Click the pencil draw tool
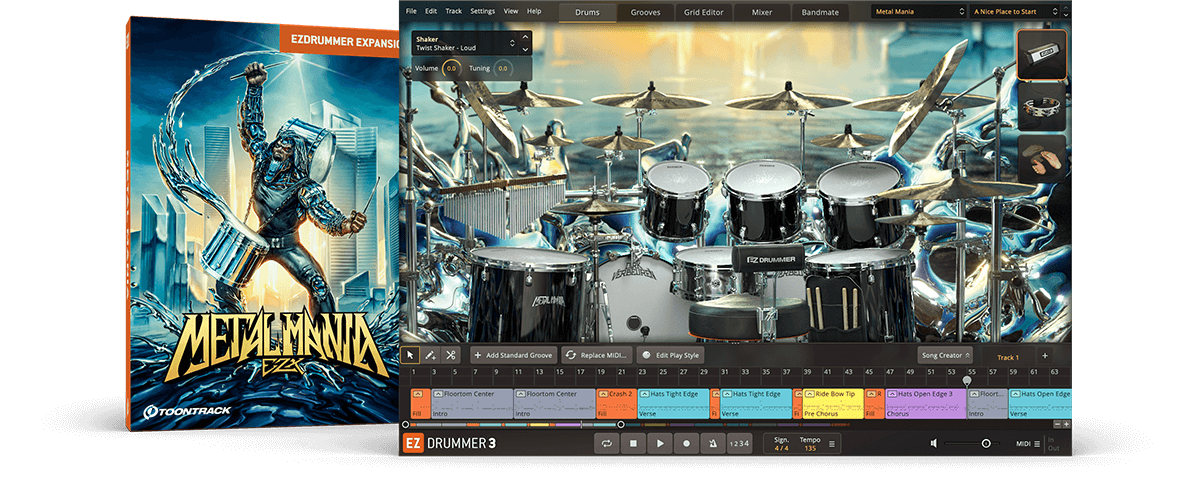1200x488 pixels. 430,355
